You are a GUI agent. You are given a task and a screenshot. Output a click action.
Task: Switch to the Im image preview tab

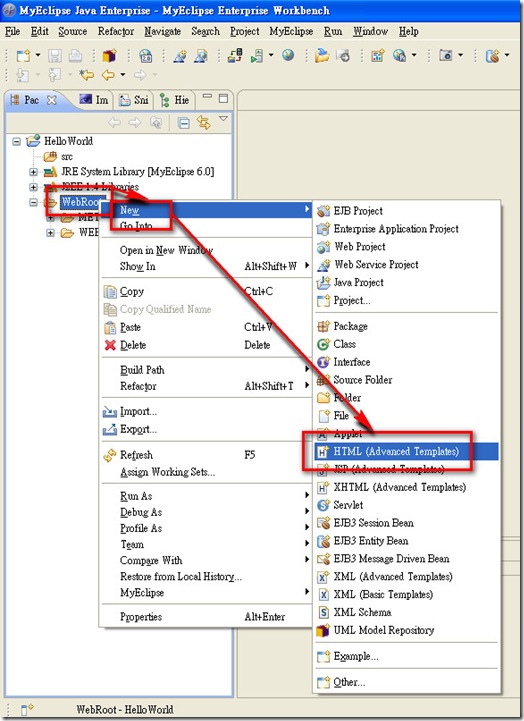[x=94, y=100]
